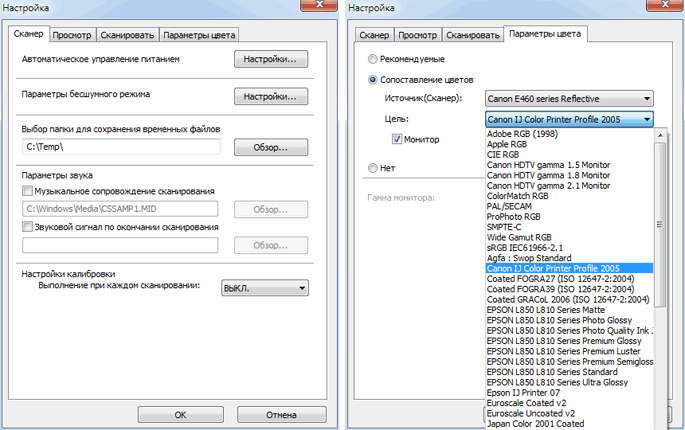Choose Coated FOGRA39 profile
The image size is (685, 430).
coord(570,289)
